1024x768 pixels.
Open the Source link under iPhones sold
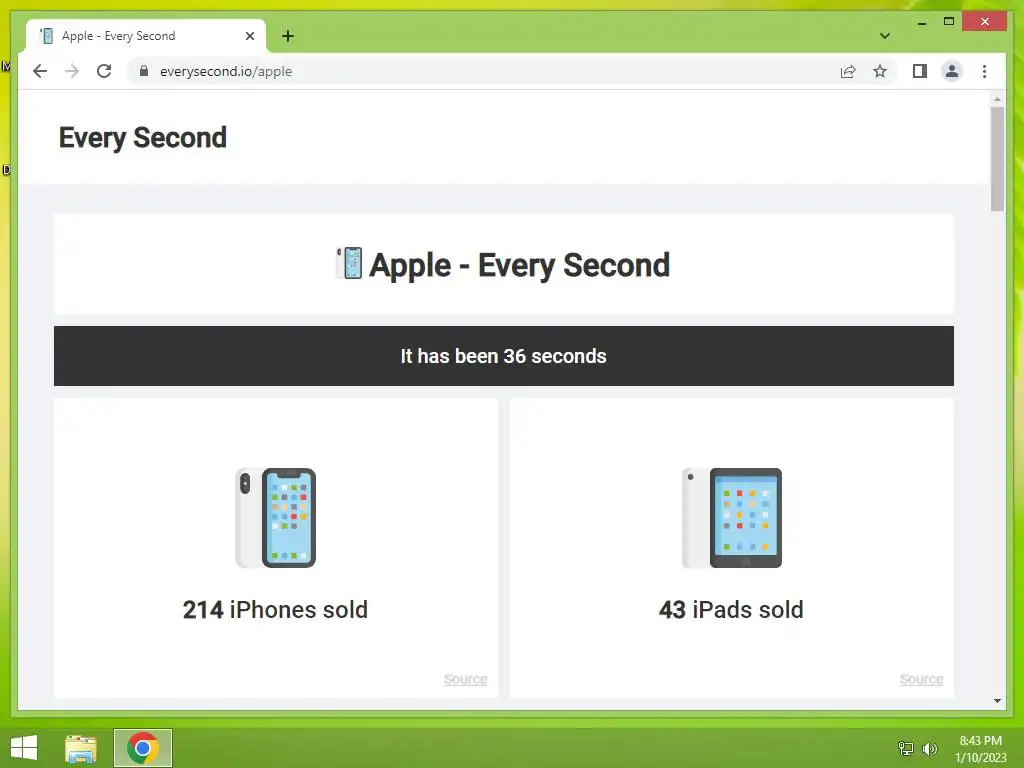pos(466,679)
